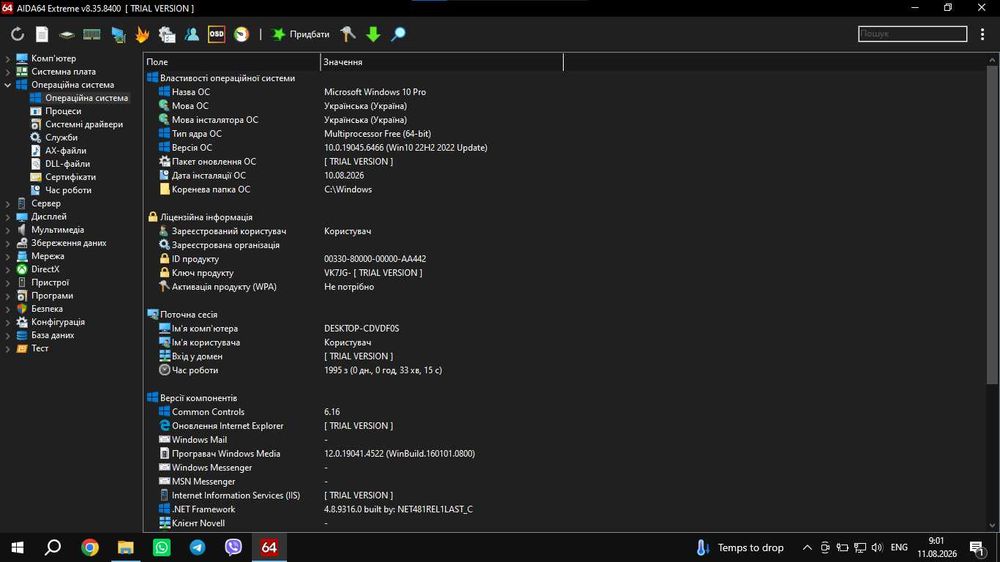
Task: Select Сертифікати in the tree
Action: click(70, 177)
